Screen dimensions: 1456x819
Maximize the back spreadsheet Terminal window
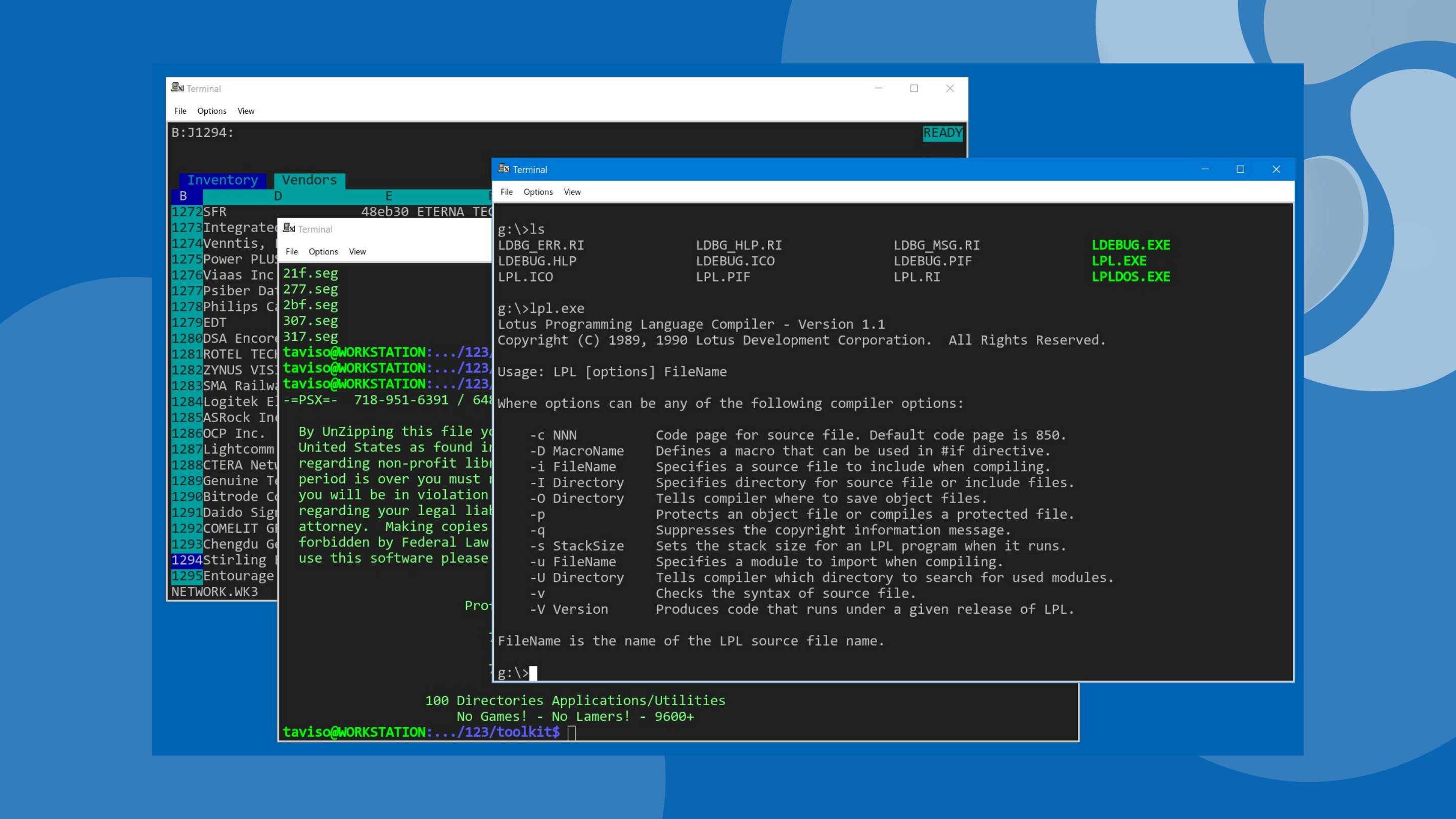[x=914, y=88]
